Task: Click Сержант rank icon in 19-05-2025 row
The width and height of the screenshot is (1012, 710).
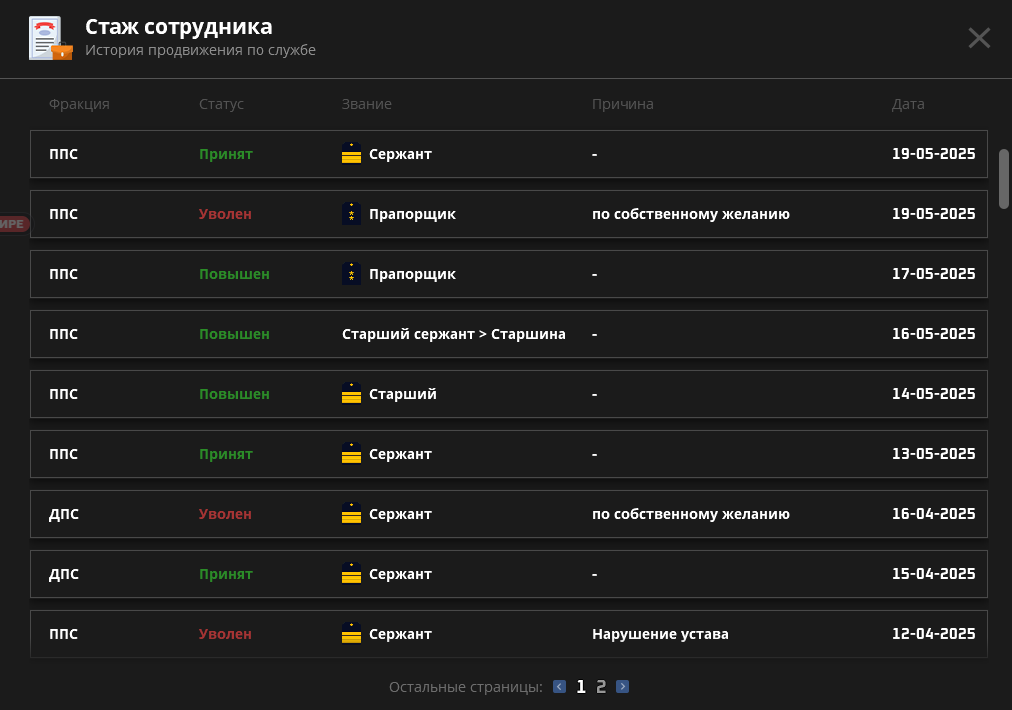Action: [x=351, y=154]
